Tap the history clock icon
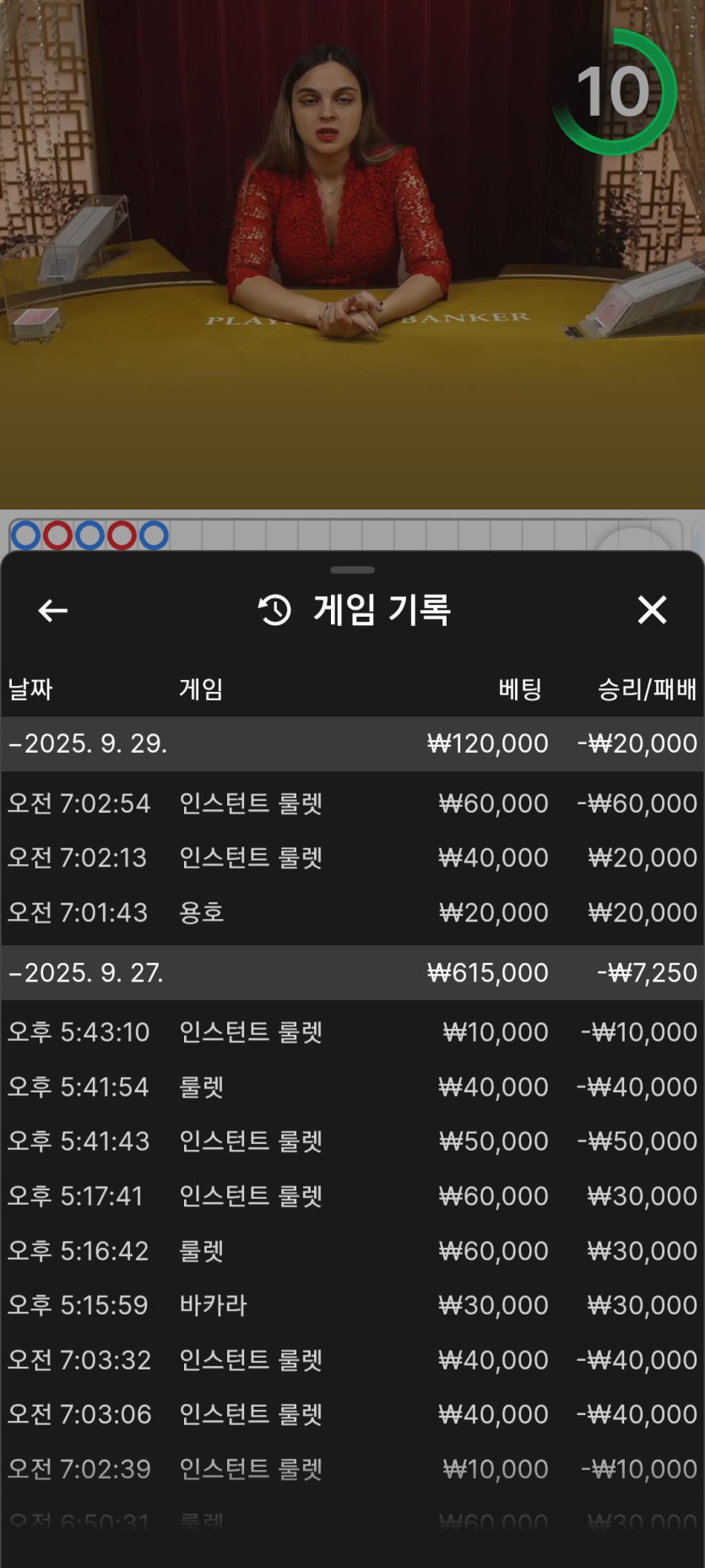Image resolution: width=705 pixels, height=1568 pixels. tap(274, 610)
